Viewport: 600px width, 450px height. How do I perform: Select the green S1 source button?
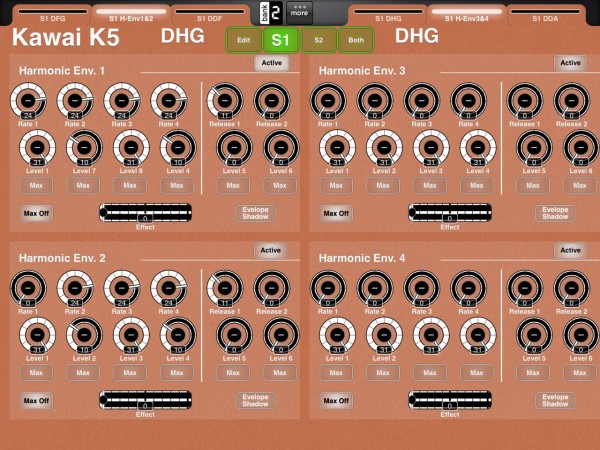(280, 40)
